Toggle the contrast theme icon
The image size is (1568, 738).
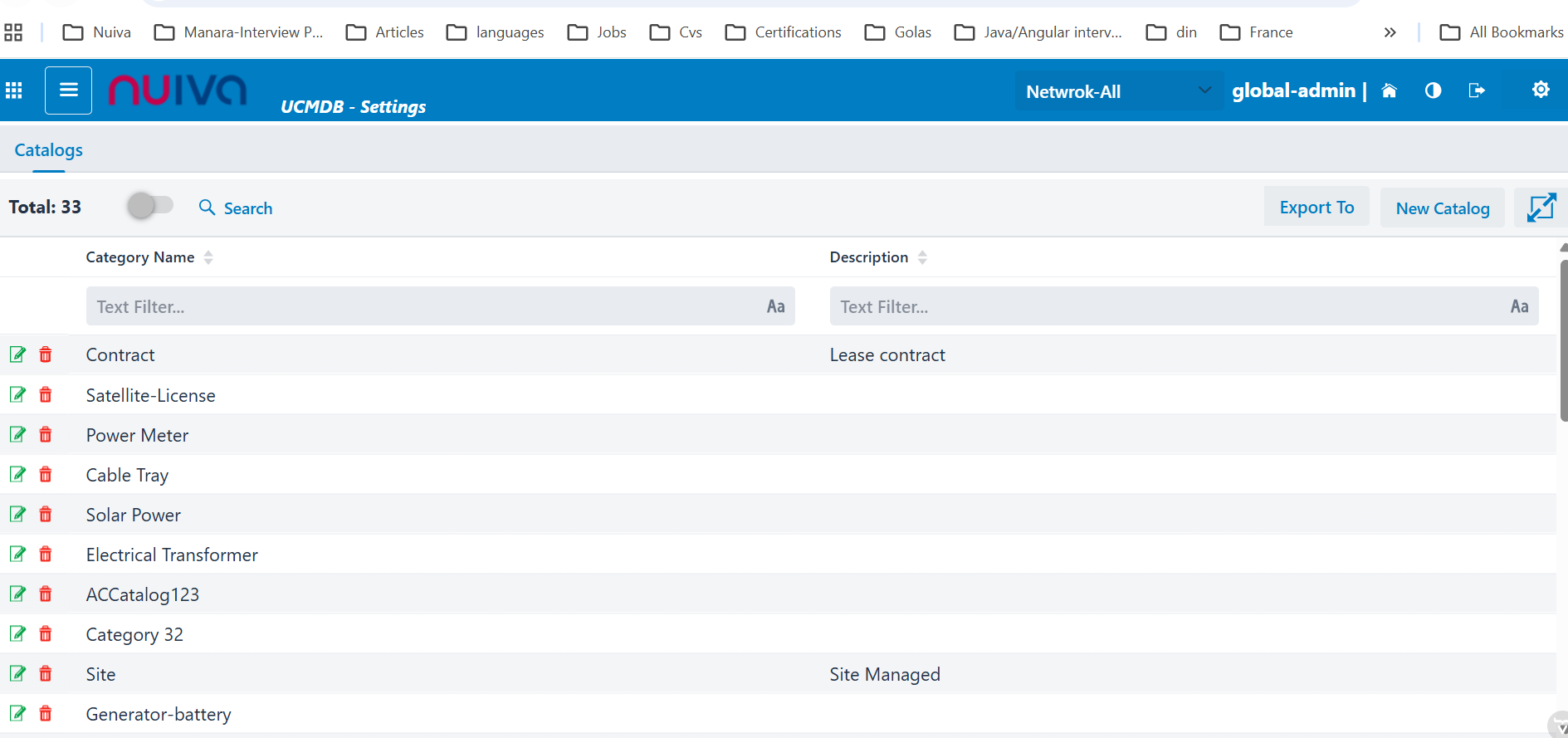(1433, 90)
